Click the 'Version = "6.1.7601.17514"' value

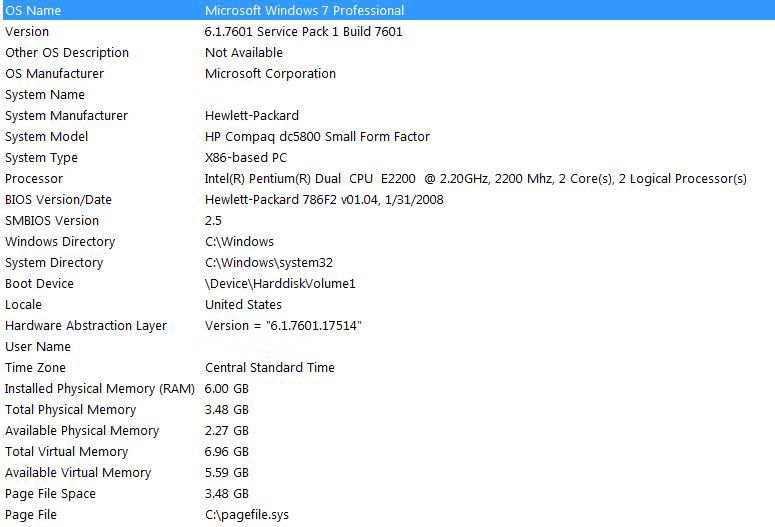[x=283, y=326]
